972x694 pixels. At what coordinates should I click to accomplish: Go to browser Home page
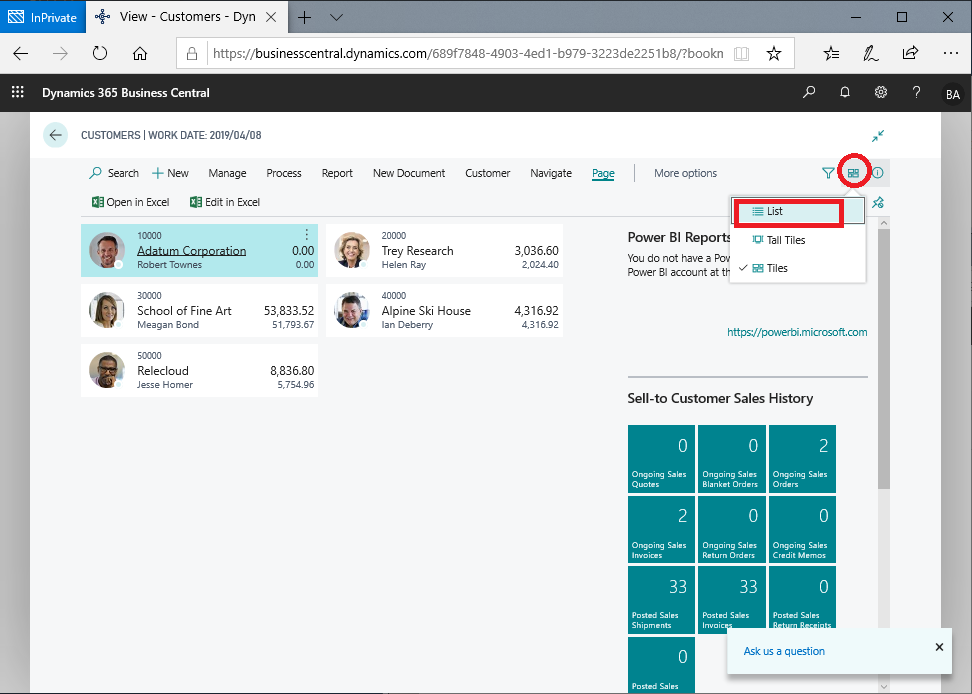pos(140,54)
